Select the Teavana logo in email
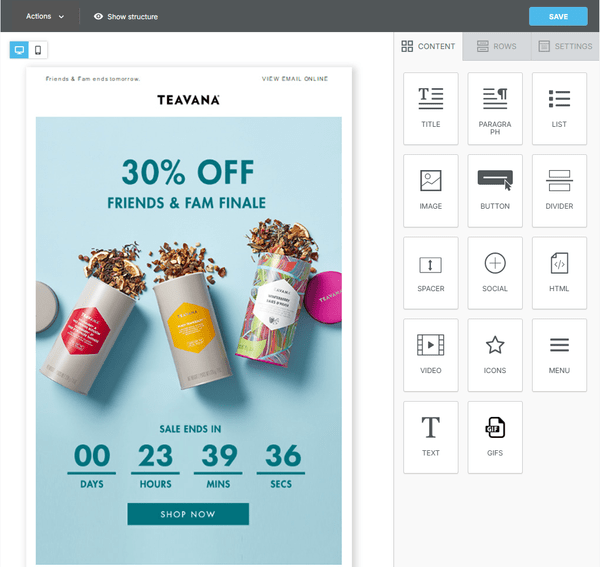600x567 pixels. click(188, 100)
